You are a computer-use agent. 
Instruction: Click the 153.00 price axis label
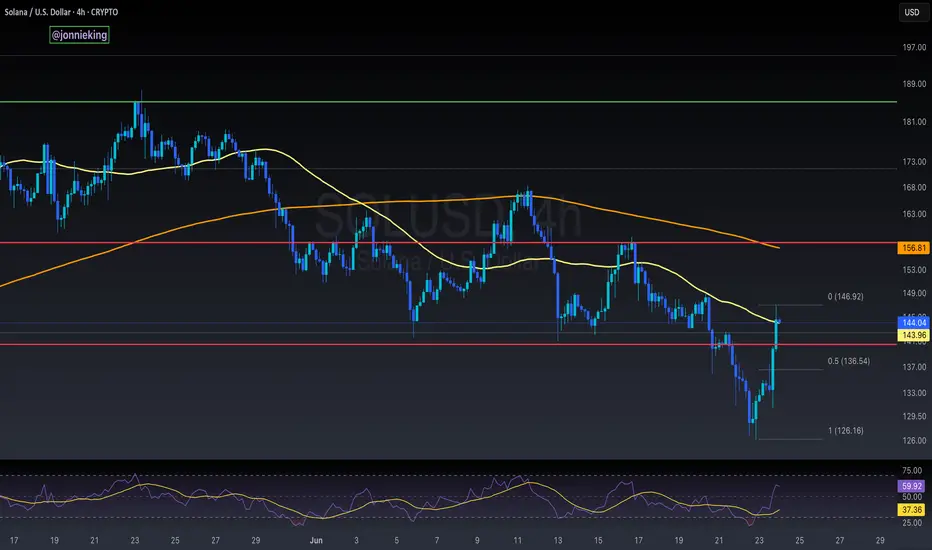914,270
